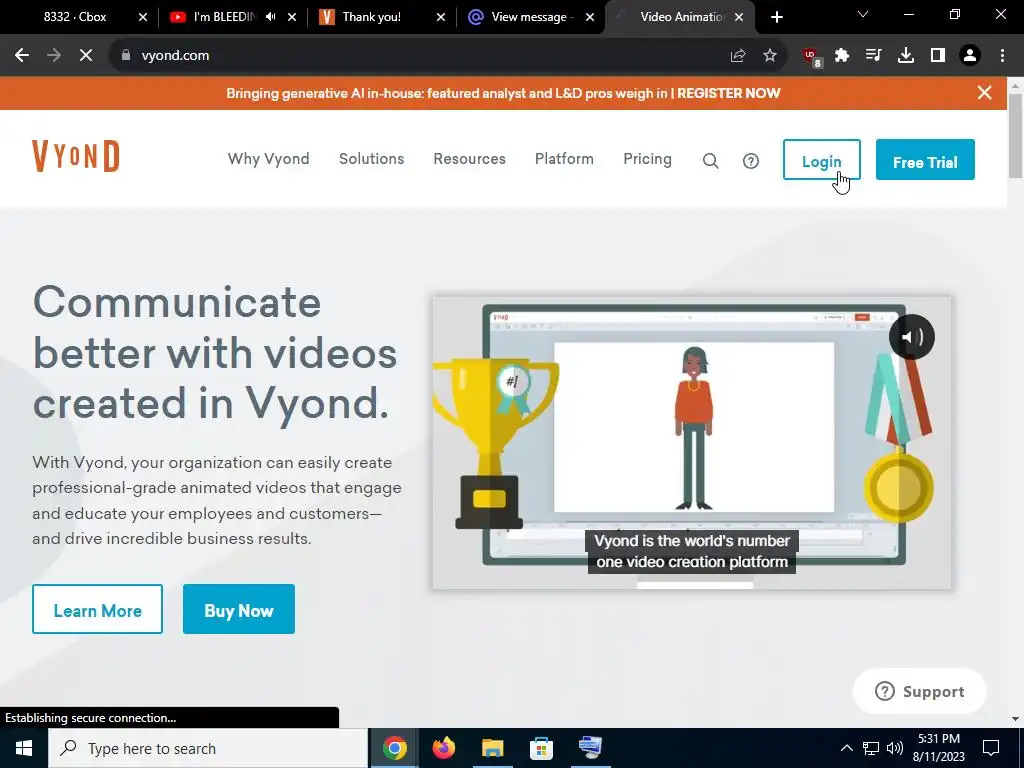Open the media control playlist icon

873,56
